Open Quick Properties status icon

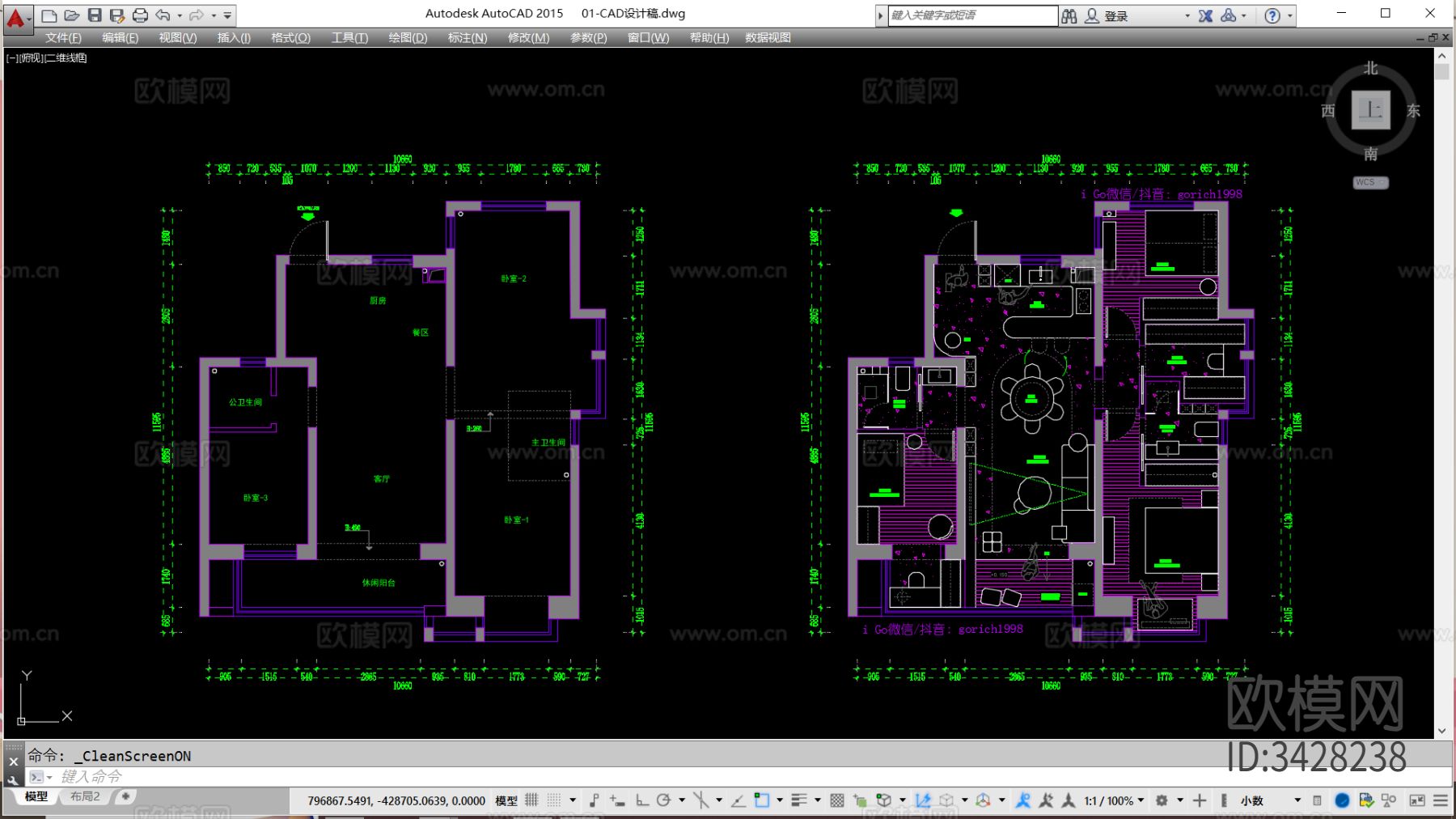1317,800
